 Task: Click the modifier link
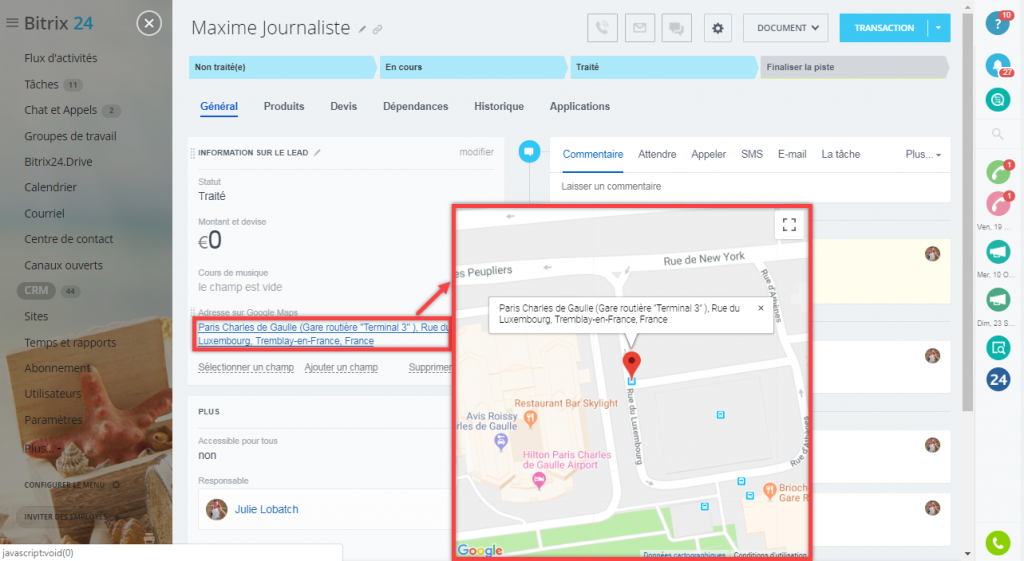click(x=476, y=152)
